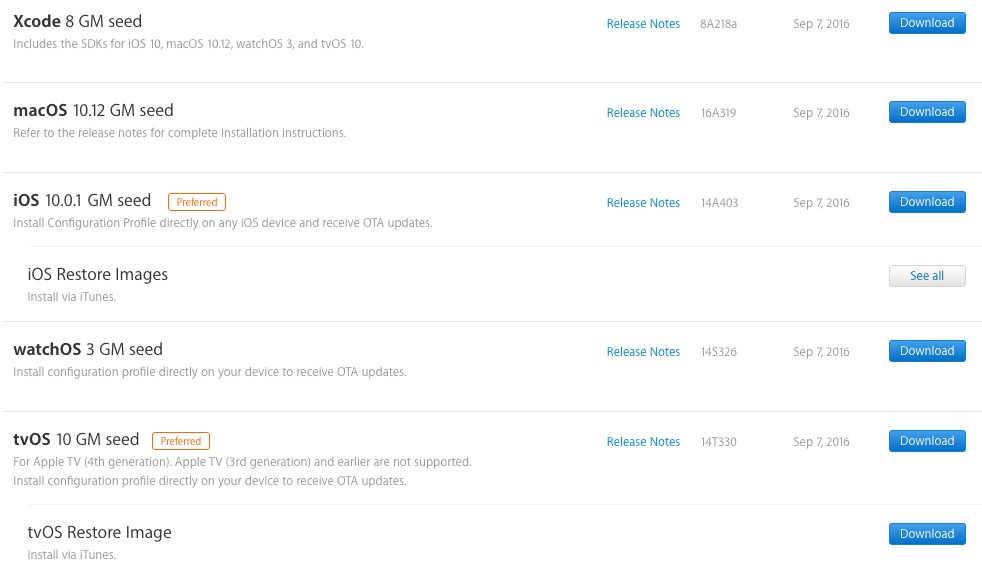Download the Xcode 8 GM seed

(926, 23)
